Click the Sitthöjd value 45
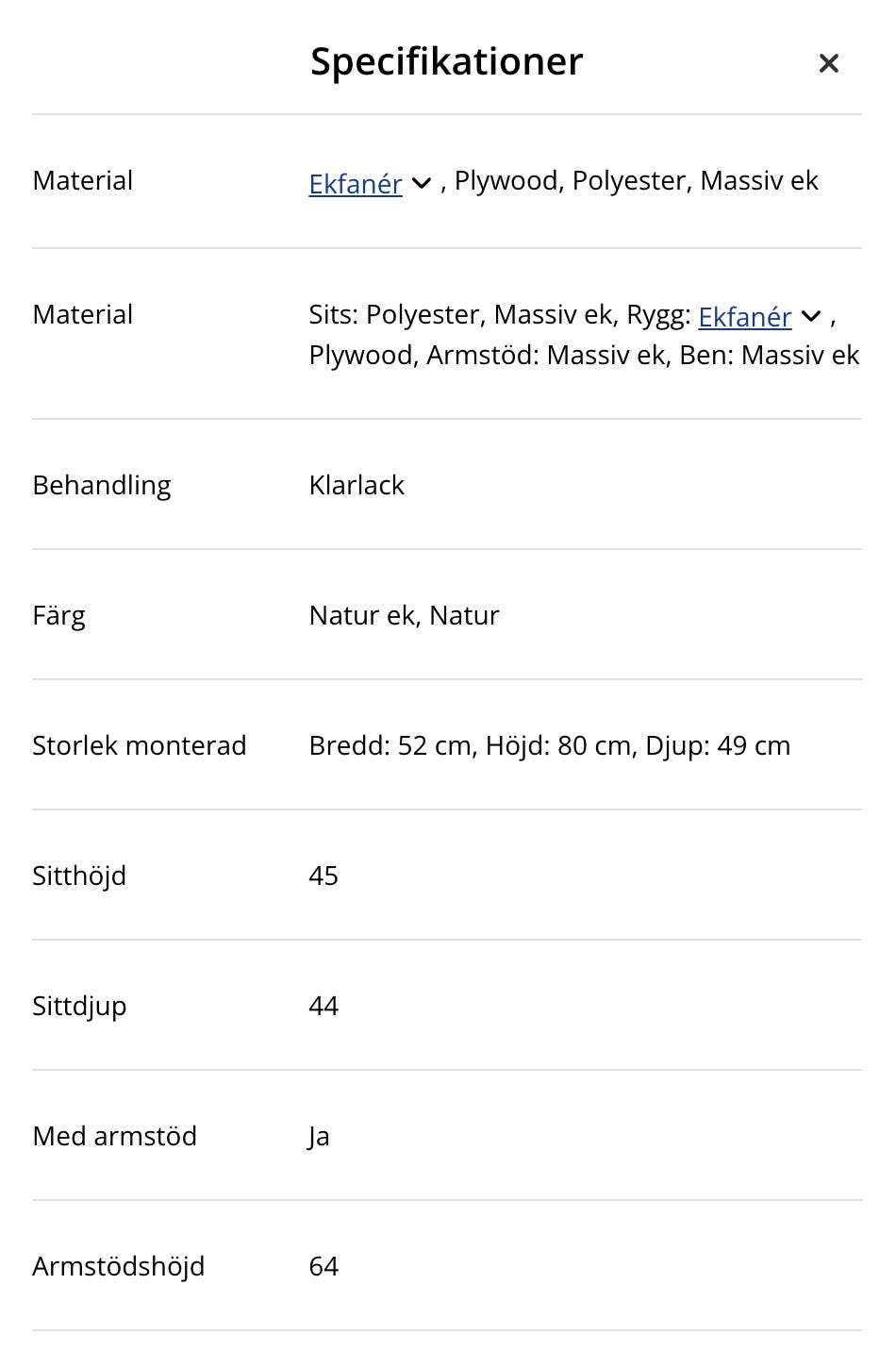The width and height of the screenshot is (896, 1351). pyautogui.click(x=323, y=876)
